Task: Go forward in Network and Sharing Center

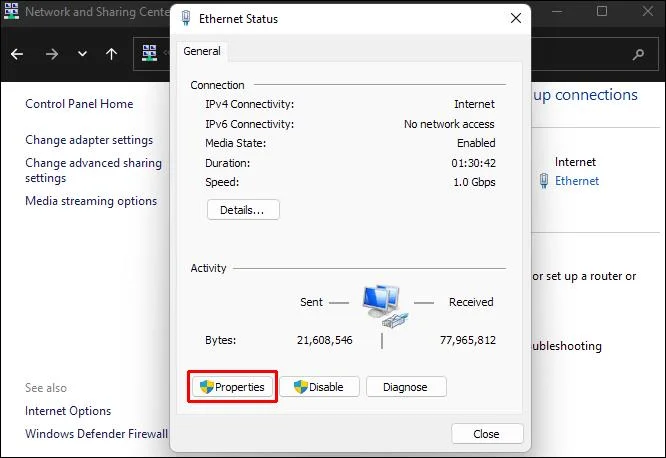Action: pyautogui.click(x=52, y=54)
